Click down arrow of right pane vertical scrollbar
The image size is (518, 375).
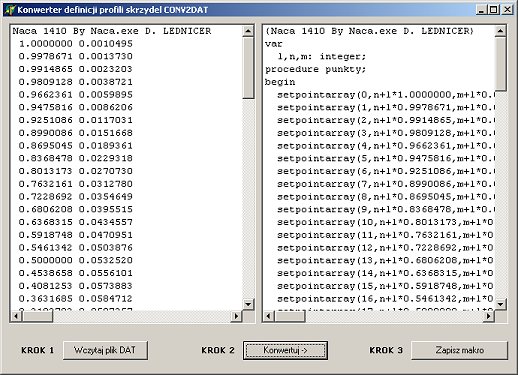500,304
